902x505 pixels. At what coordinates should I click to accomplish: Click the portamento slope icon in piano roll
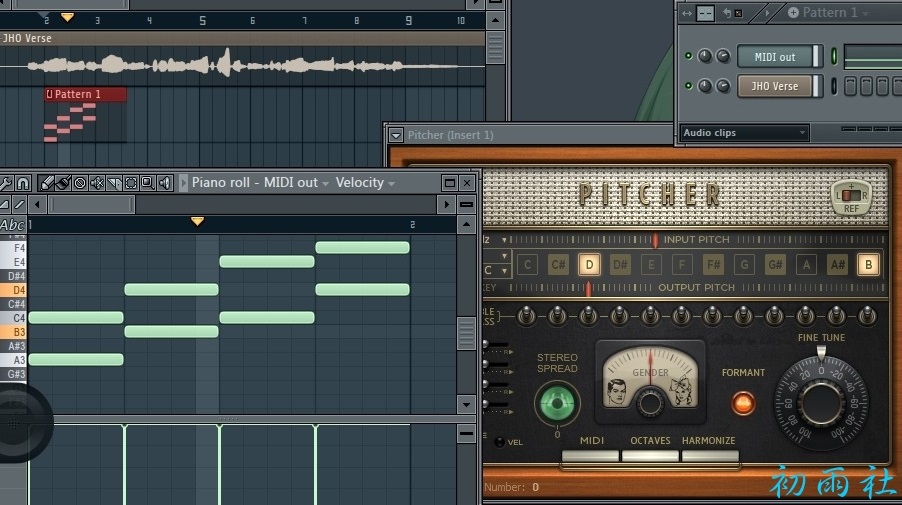[x=5, y=204]
